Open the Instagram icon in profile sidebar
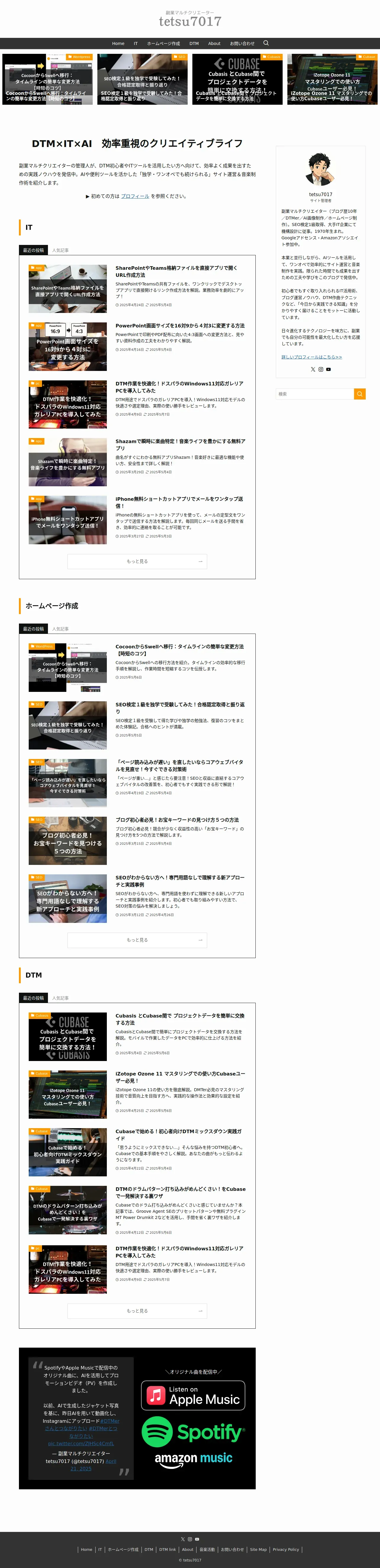380x1568 pixels. point(321,369)
